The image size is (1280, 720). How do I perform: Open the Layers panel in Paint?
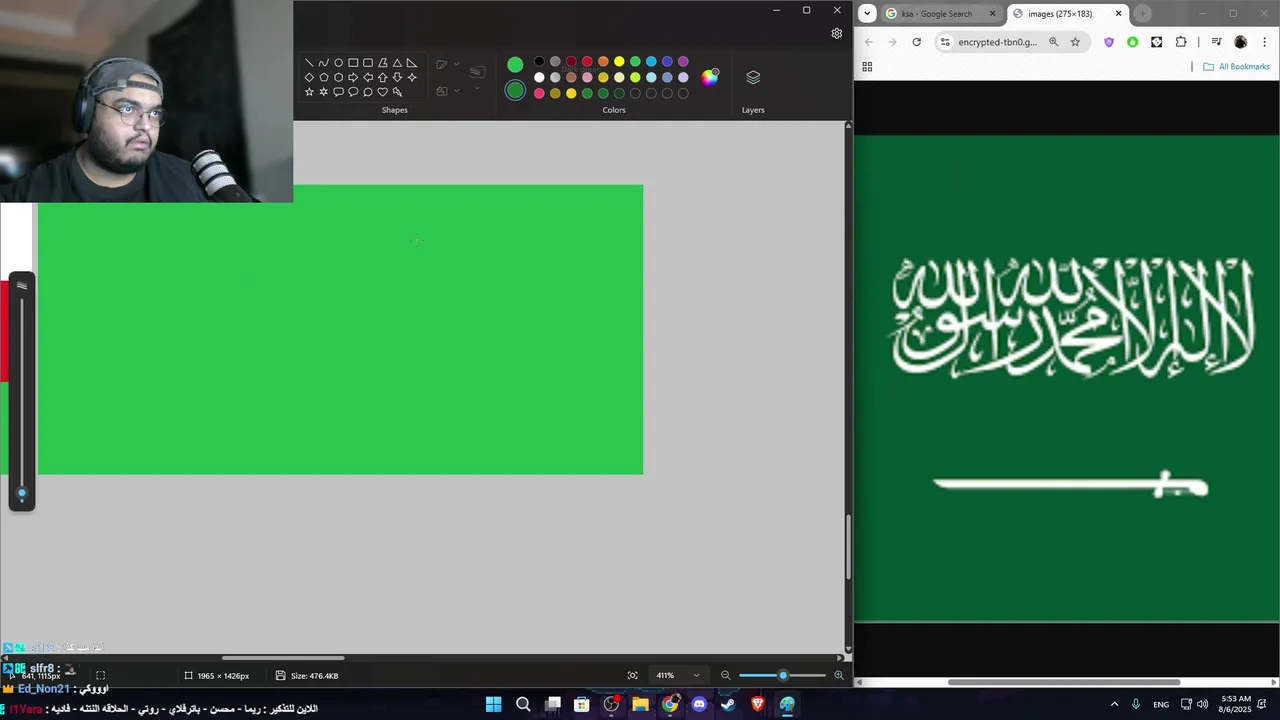pyautogui.click(x=753, y=77)
